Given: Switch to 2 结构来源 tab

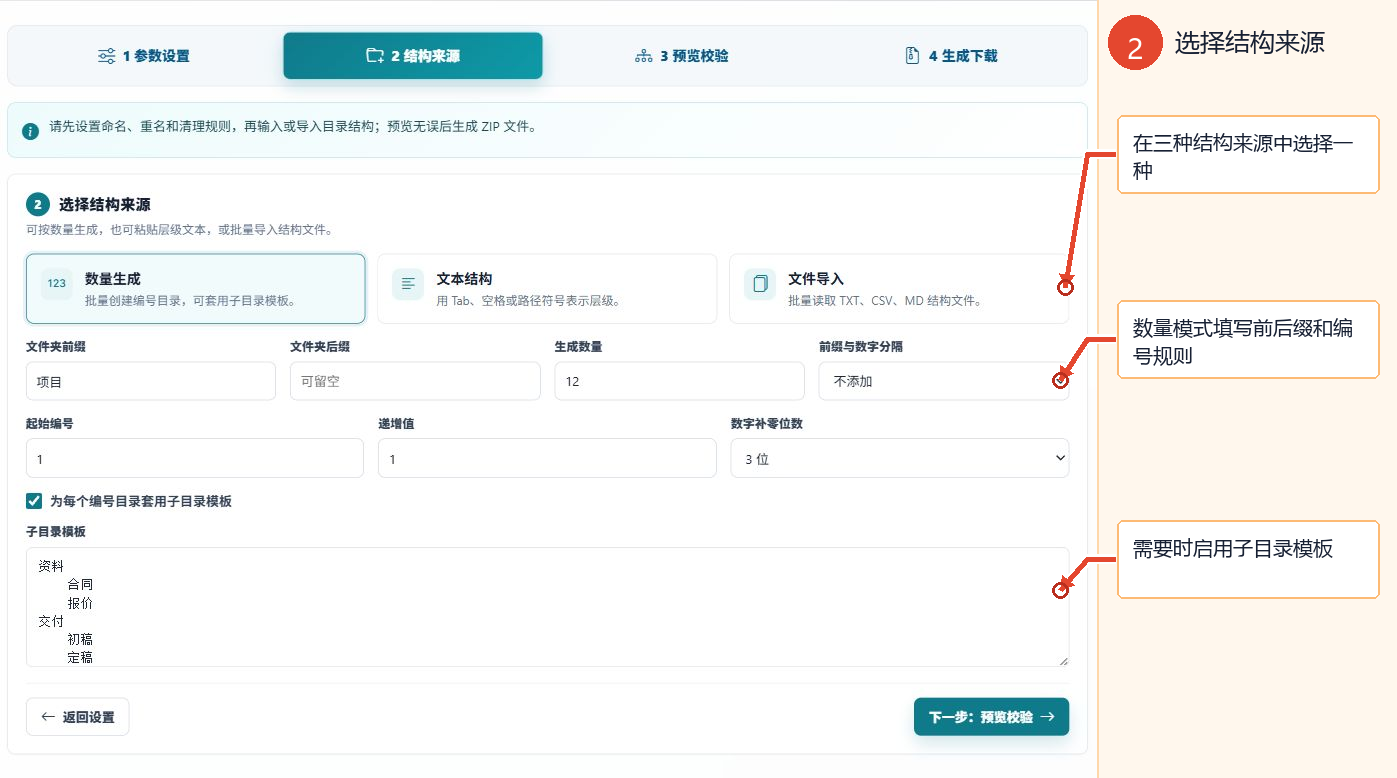Looking at the screenshot, I should (413, 56).
